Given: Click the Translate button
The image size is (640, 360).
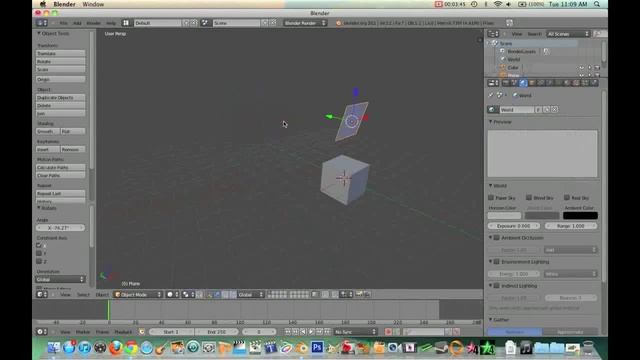Looking at the screenshot, I should 60,53.
